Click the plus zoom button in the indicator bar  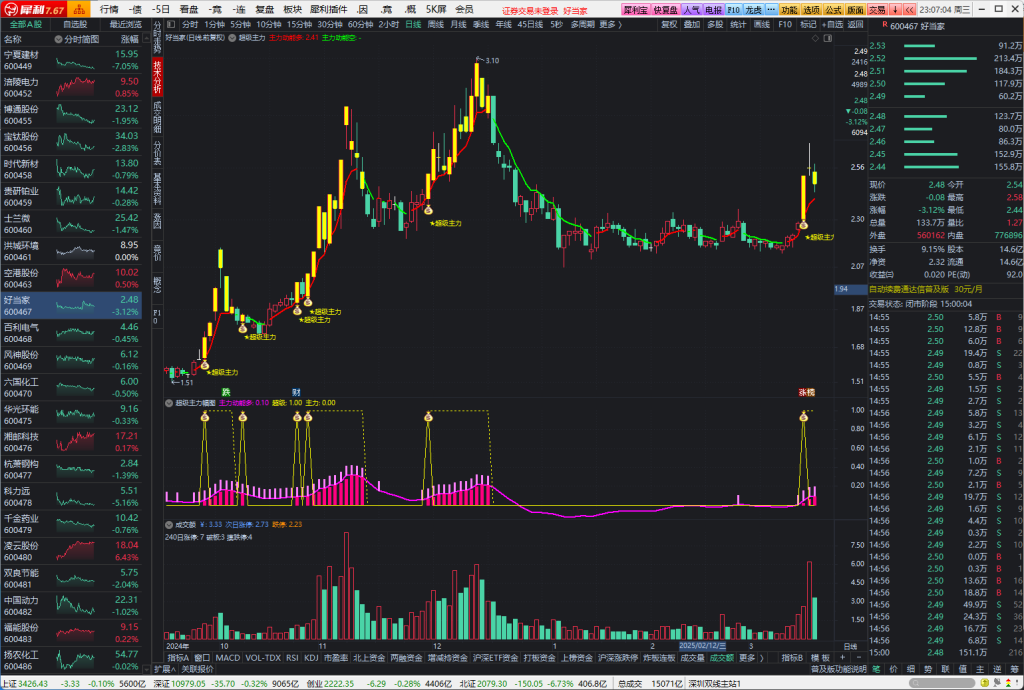click(842, 658)
